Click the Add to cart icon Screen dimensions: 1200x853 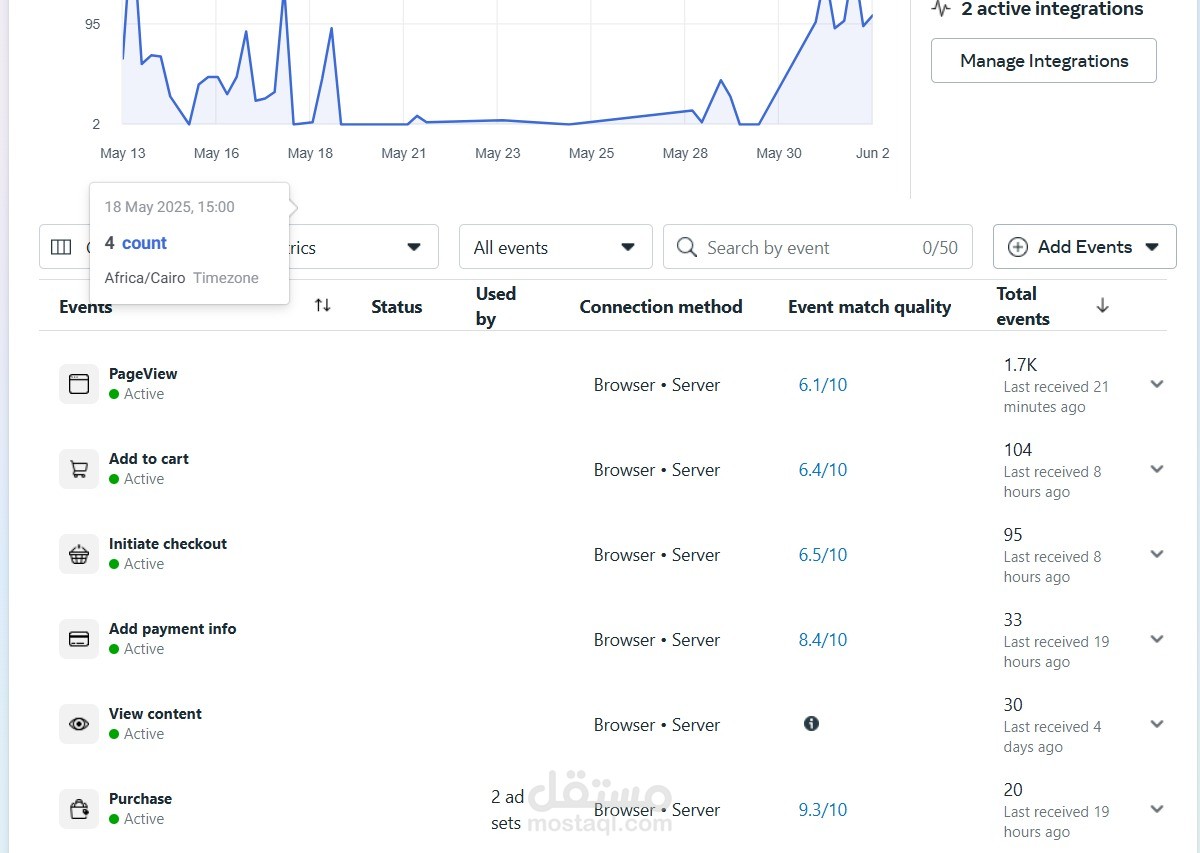[x=79, y=469]
